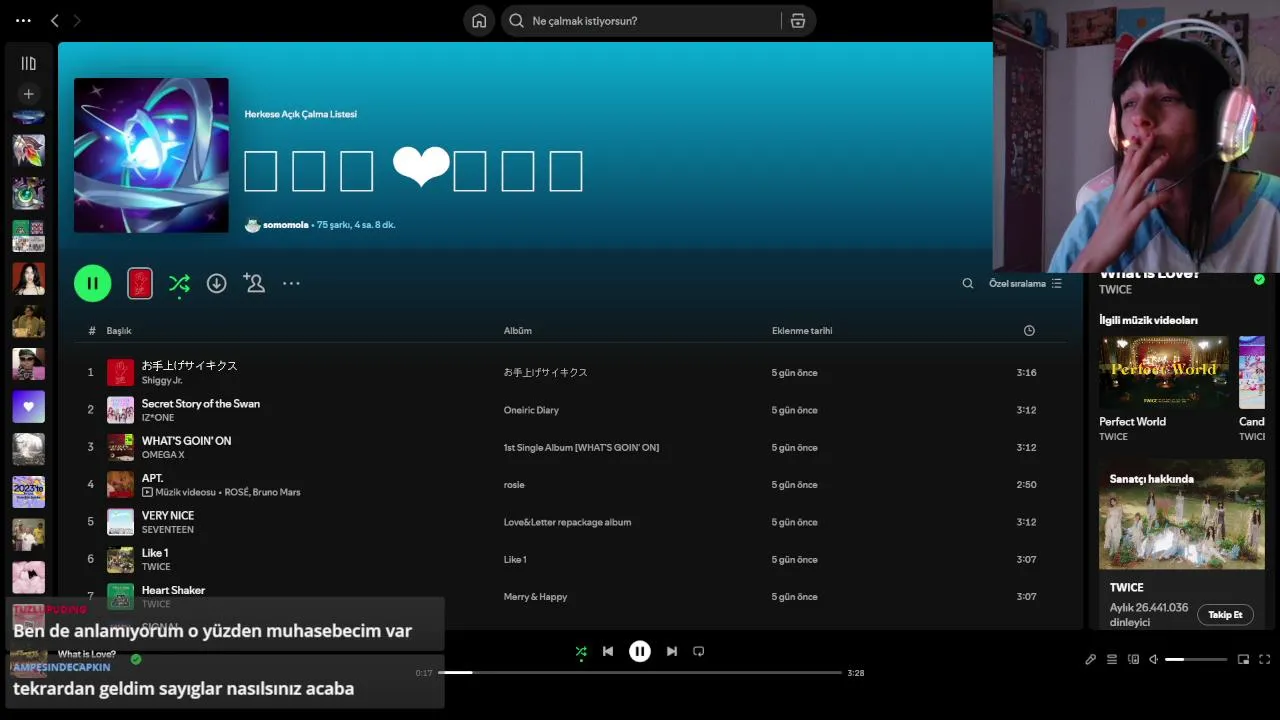Open lyrics microphone icon

[1090, 659]
